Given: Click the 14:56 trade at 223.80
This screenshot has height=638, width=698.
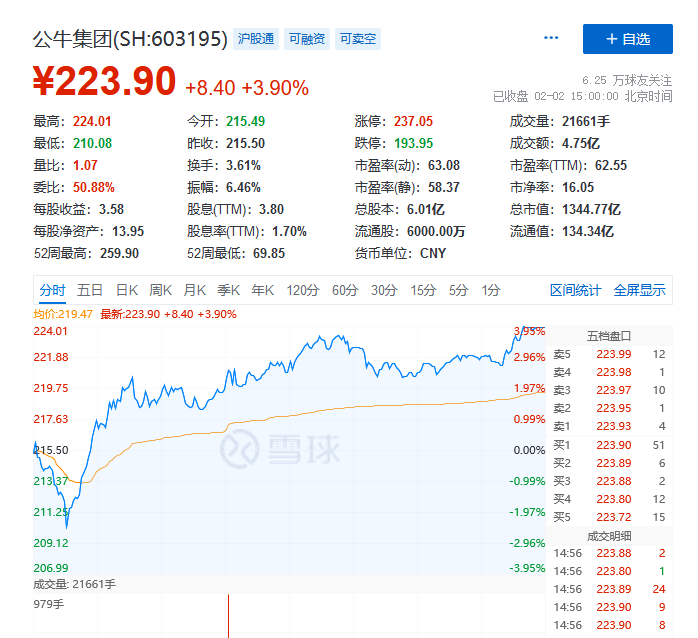Looking at the screenshot, I should (609, 571).
